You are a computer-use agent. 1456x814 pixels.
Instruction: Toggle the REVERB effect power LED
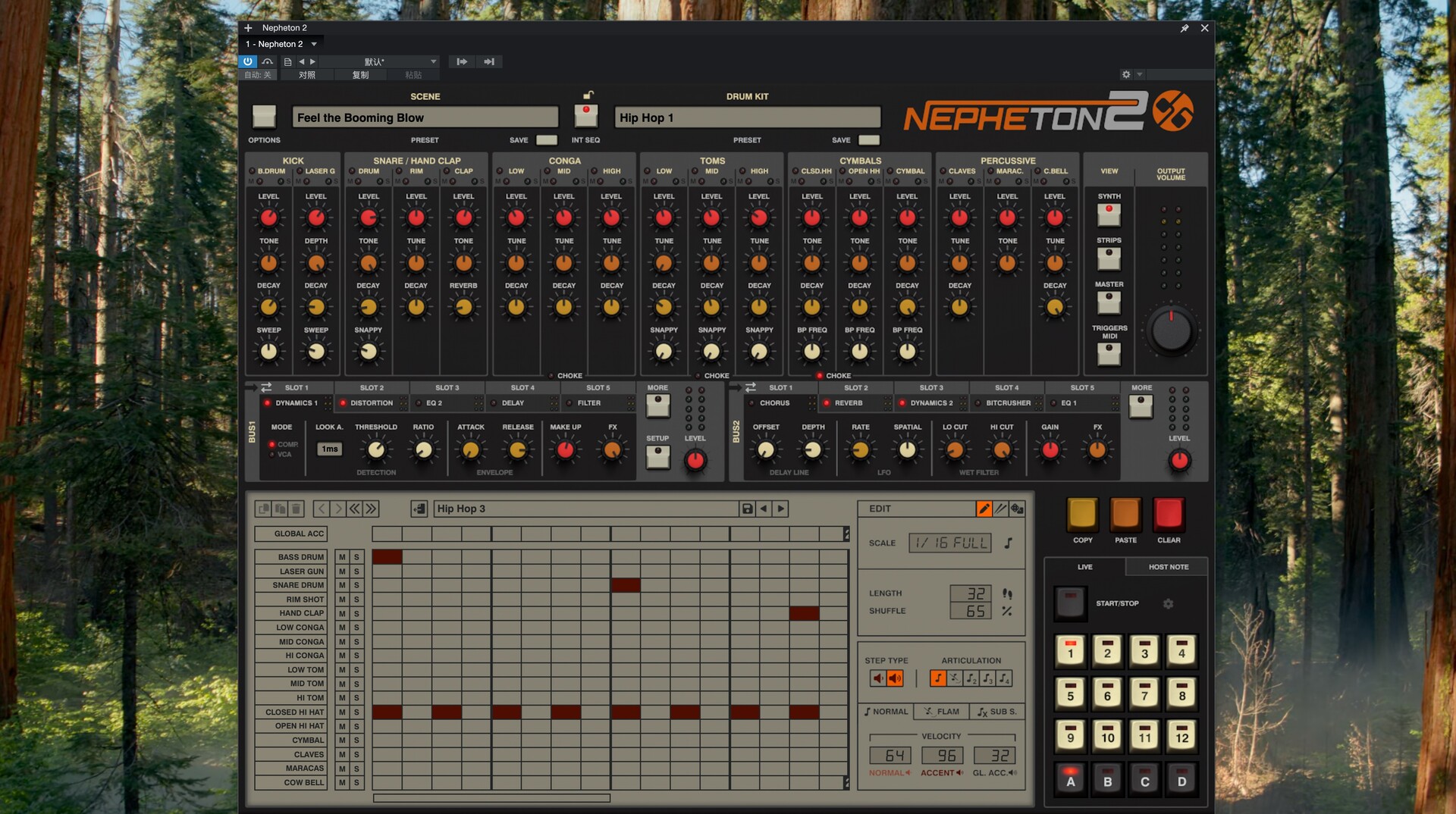[x=827, y=403]
